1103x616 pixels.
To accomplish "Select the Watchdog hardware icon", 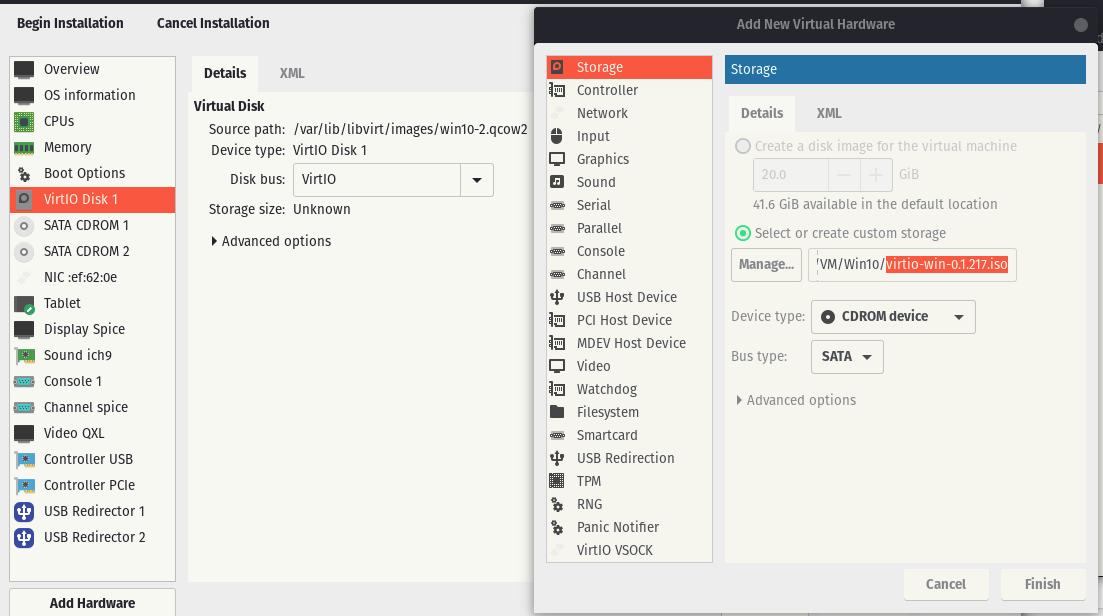I will pyautogui.click(x=558, y=389).
